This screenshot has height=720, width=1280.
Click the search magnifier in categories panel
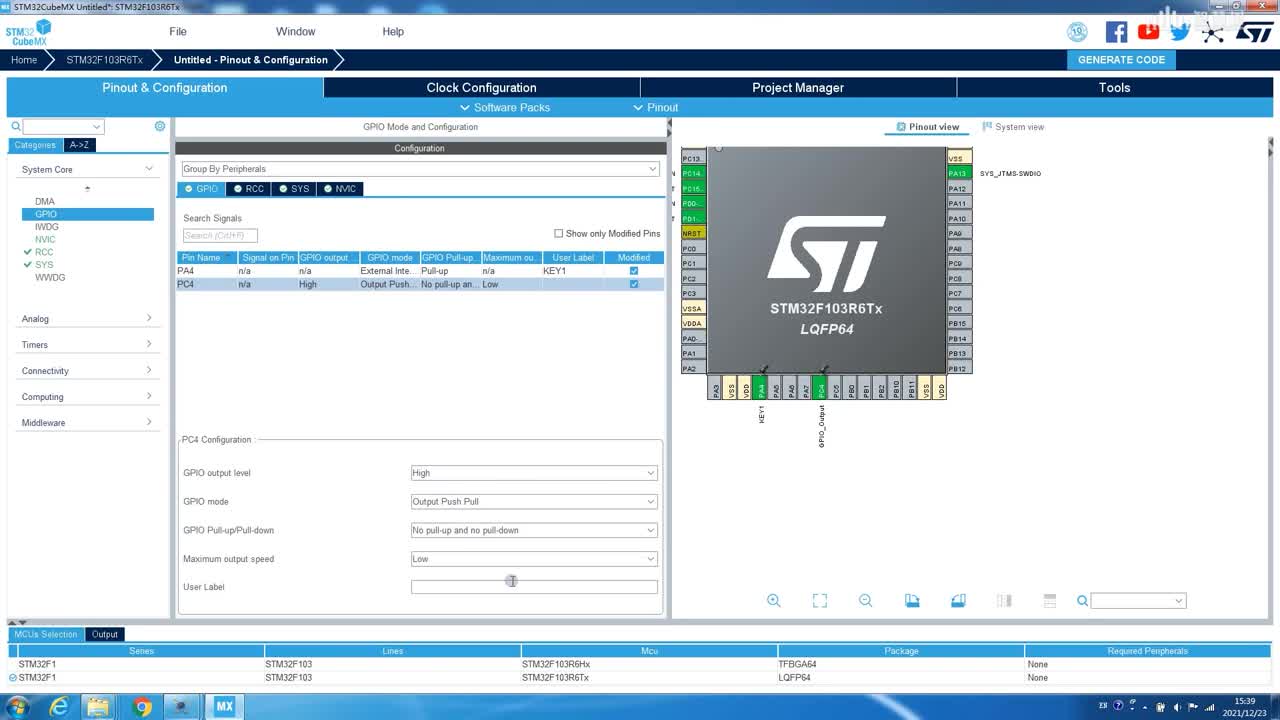pyautogui.click(x=16, y=127)
